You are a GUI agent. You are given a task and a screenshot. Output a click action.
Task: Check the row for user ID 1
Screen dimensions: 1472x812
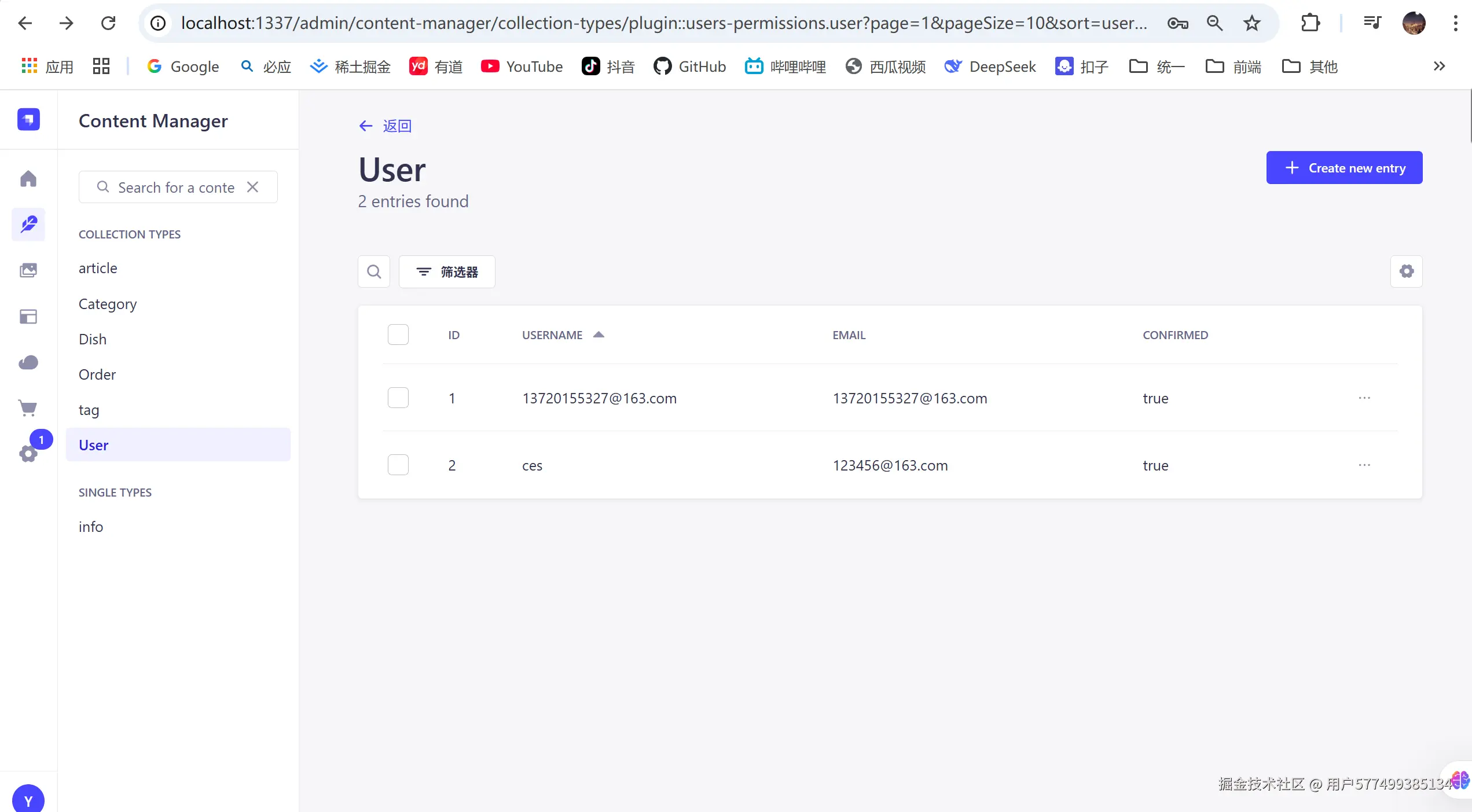pyautogui.click(x=398, y=398)
